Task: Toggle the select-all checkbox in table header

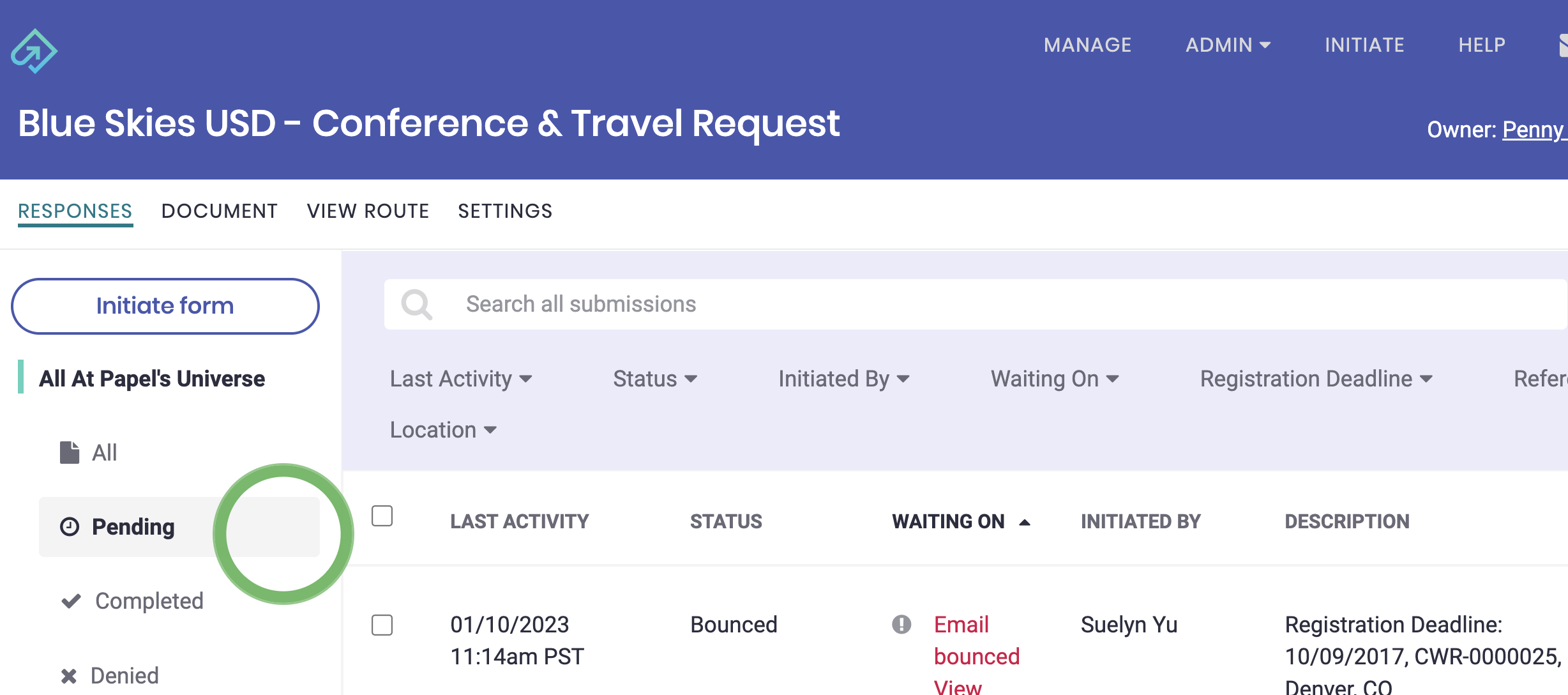Action: pos(382,516)
